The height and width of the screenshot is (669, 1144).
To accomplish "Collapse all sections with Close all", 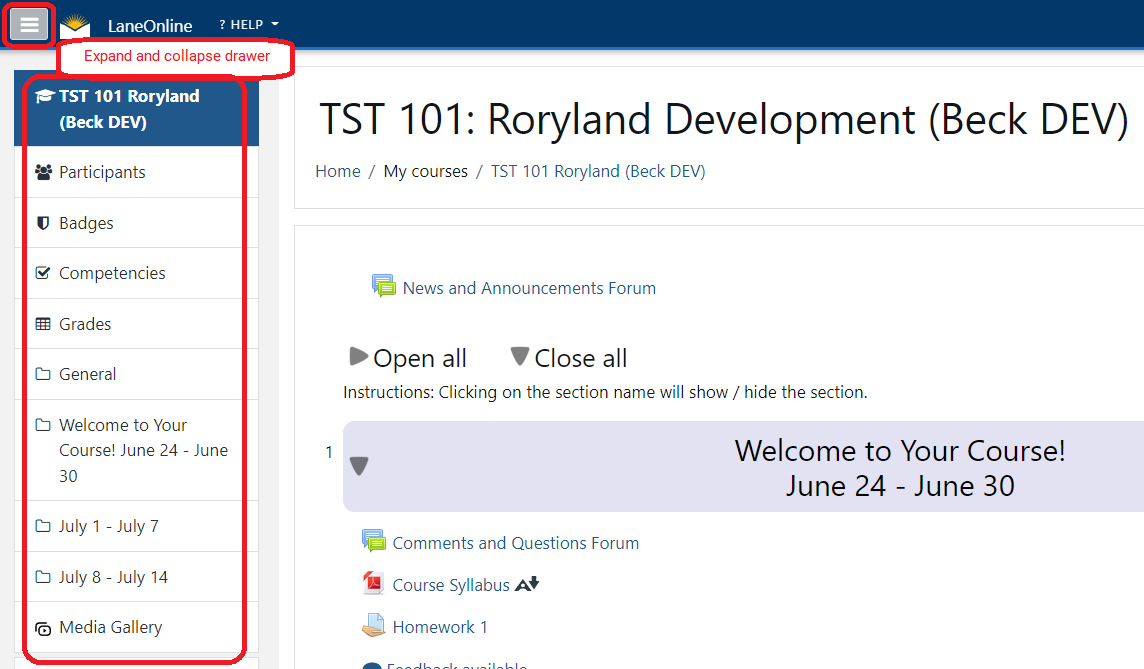I will (x=569, y=358).
